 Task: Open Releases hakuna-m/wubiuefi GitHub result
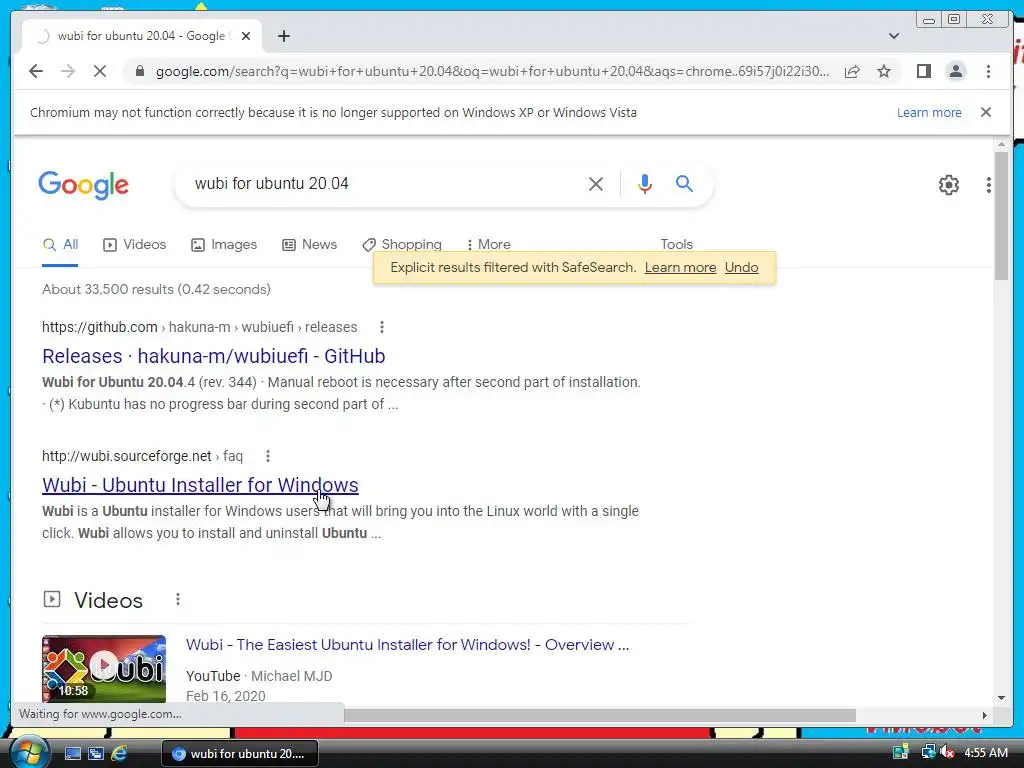214,357
